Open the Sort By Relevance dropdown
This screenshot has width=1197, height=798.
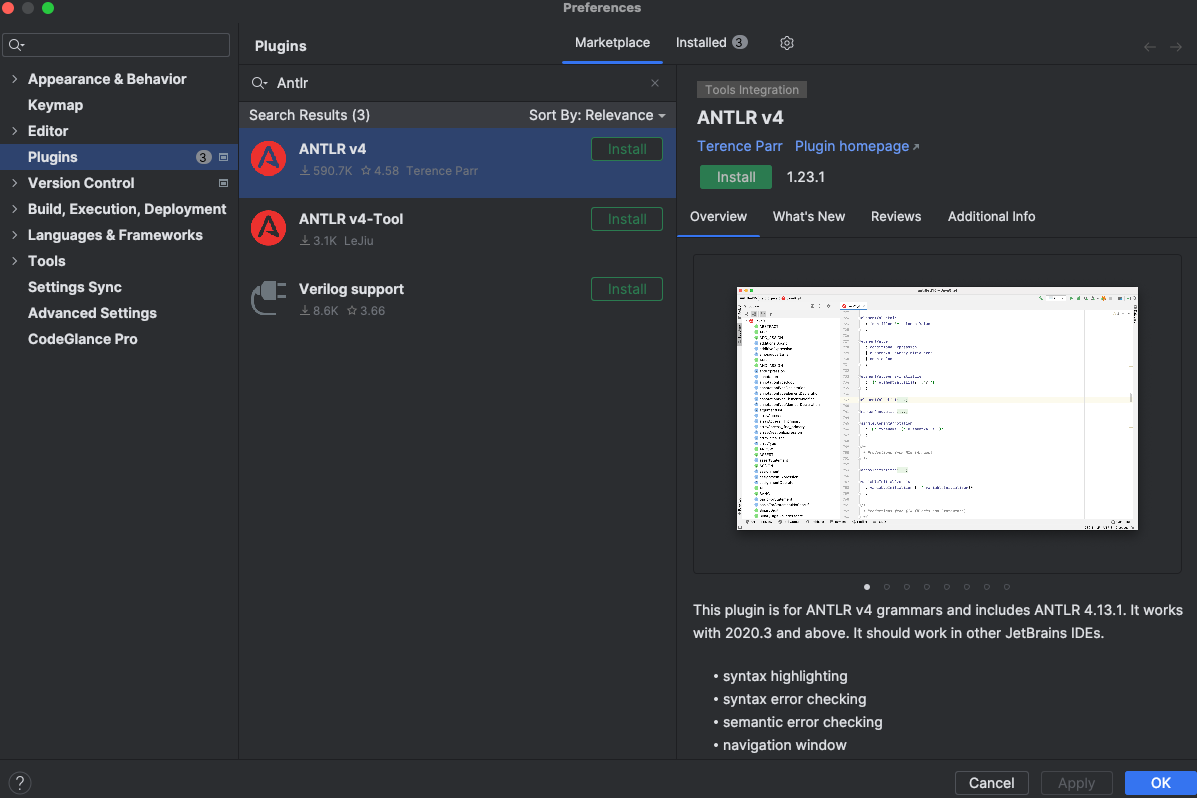tap(597, 115)
